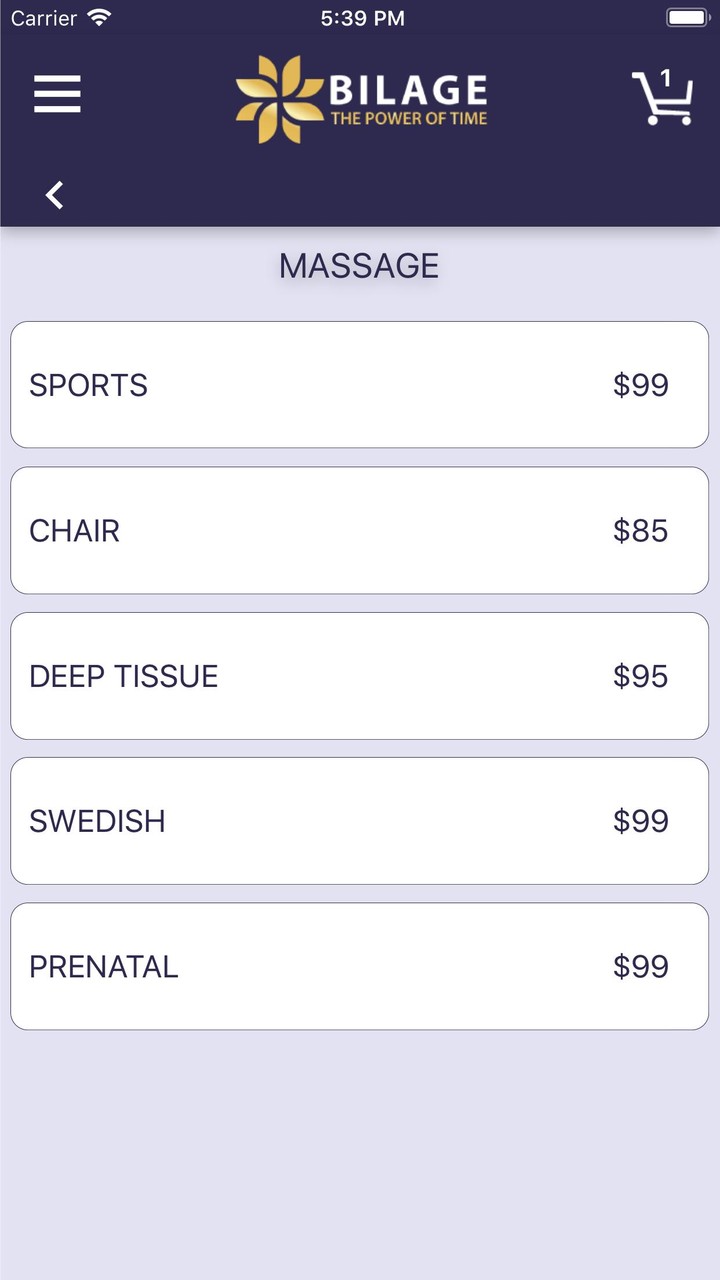The height and width of the screenshot is (1280, 720).
Task: Tap the cart item count badge
Action: 666,79
